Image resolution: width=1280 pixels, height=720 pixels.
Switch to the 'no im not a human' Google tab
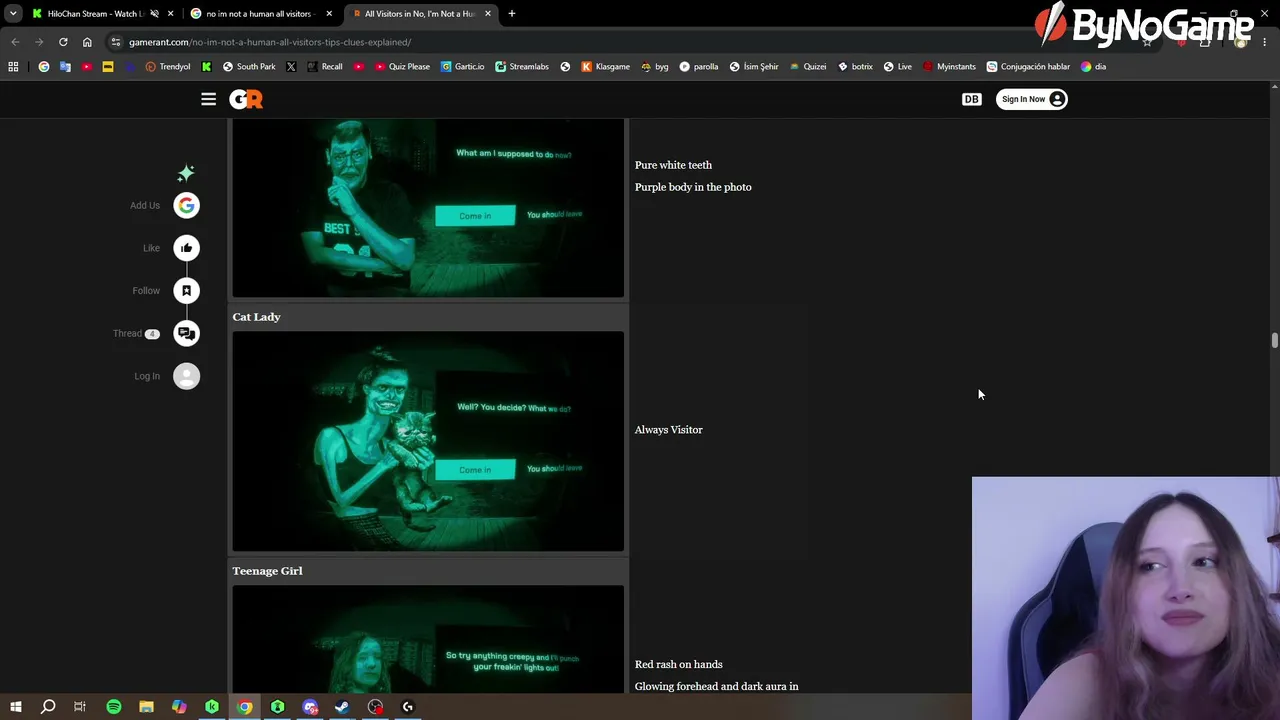pyautogui.click(x=260, y=14)
